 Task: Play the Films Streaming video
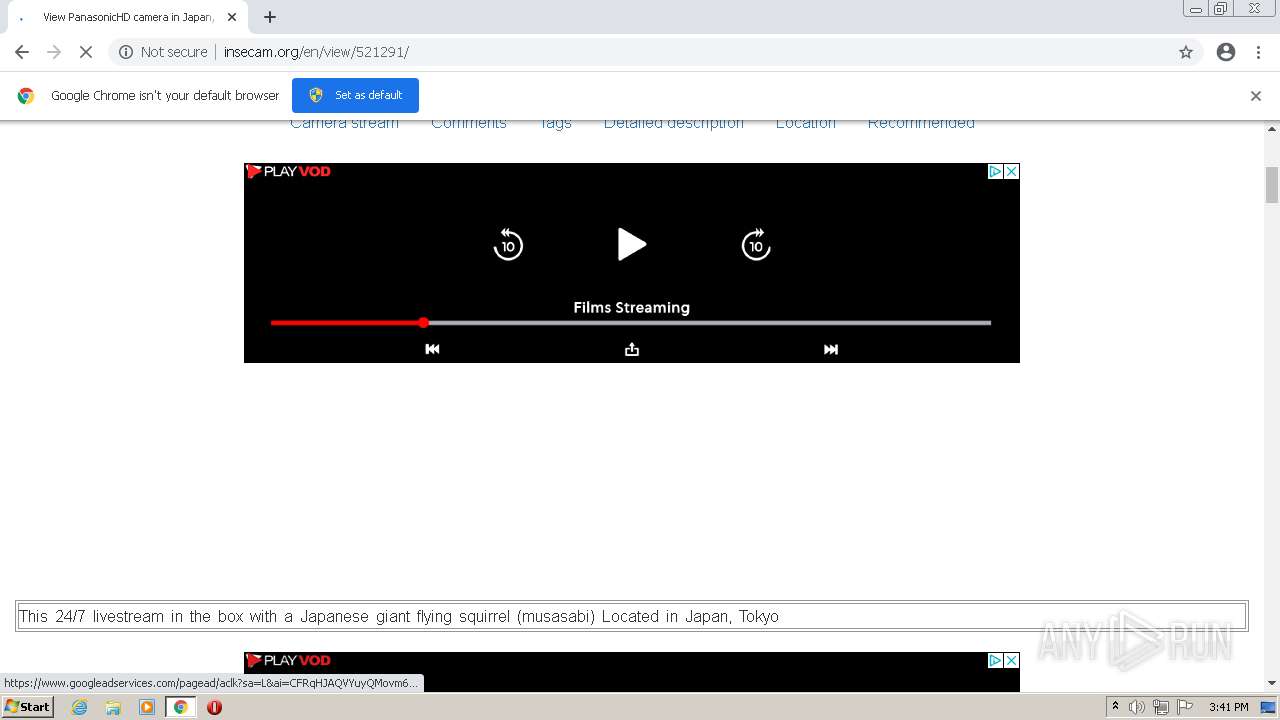(x=631, y=244)
